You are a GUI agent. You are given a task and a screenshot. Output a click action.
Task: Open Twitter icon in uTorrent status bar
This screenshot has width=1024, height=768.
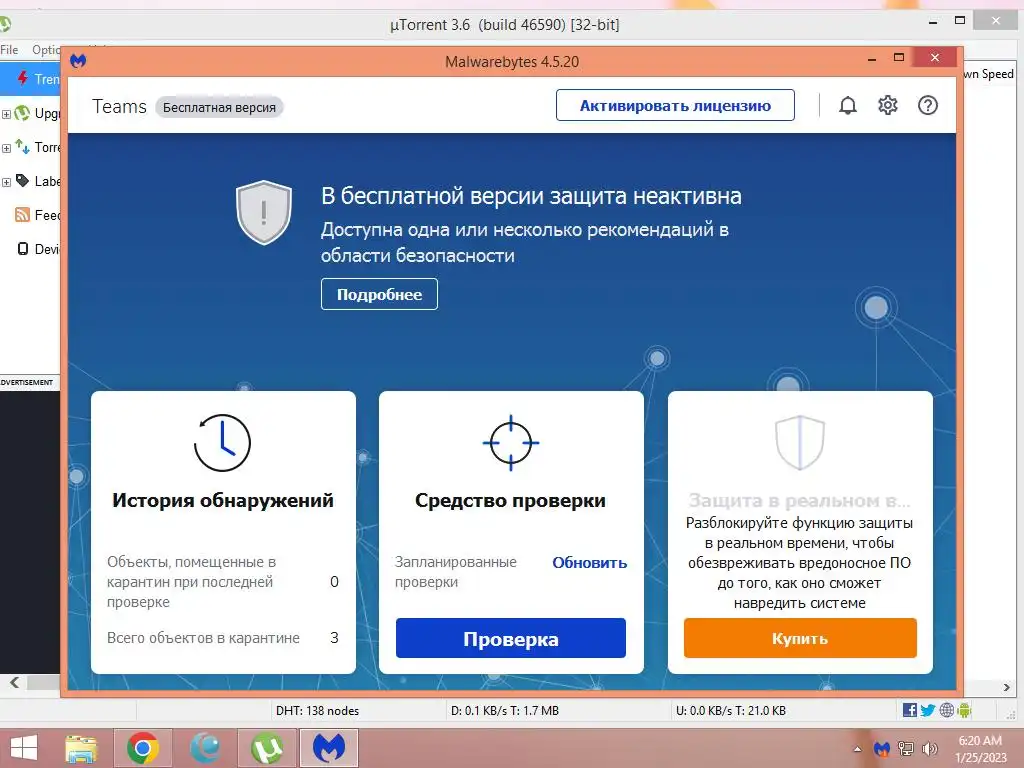pyautogui.click(x=927, y=710)
